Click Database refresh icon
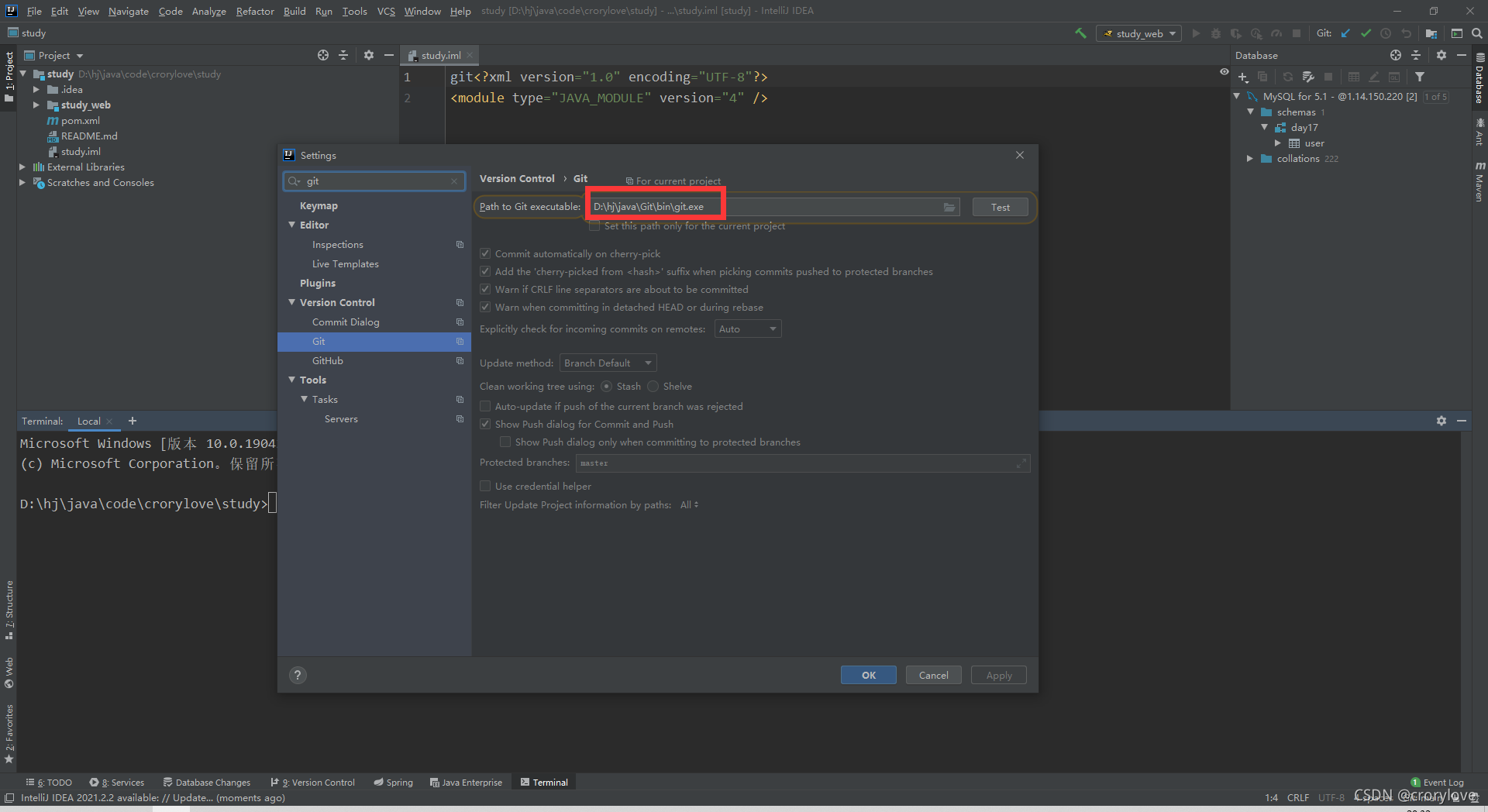Viewport: 1488px width, 812px height. tap(1287, 77)
